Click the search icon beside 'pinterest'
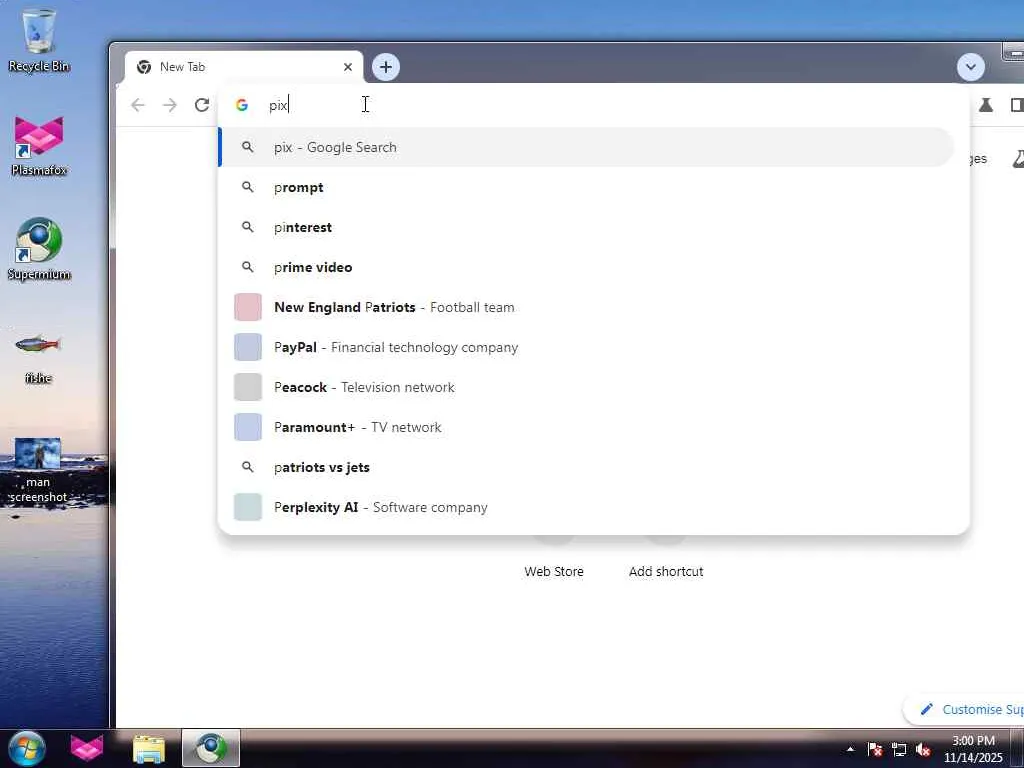Viewport: 1024px width, 768px height. 248,227
